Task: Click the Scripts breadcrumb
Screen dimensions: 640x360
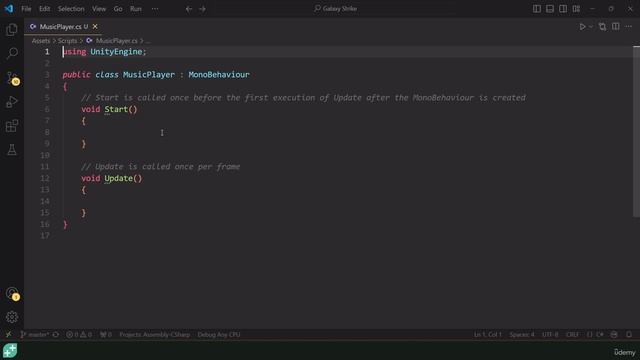Action: point(67,41)
